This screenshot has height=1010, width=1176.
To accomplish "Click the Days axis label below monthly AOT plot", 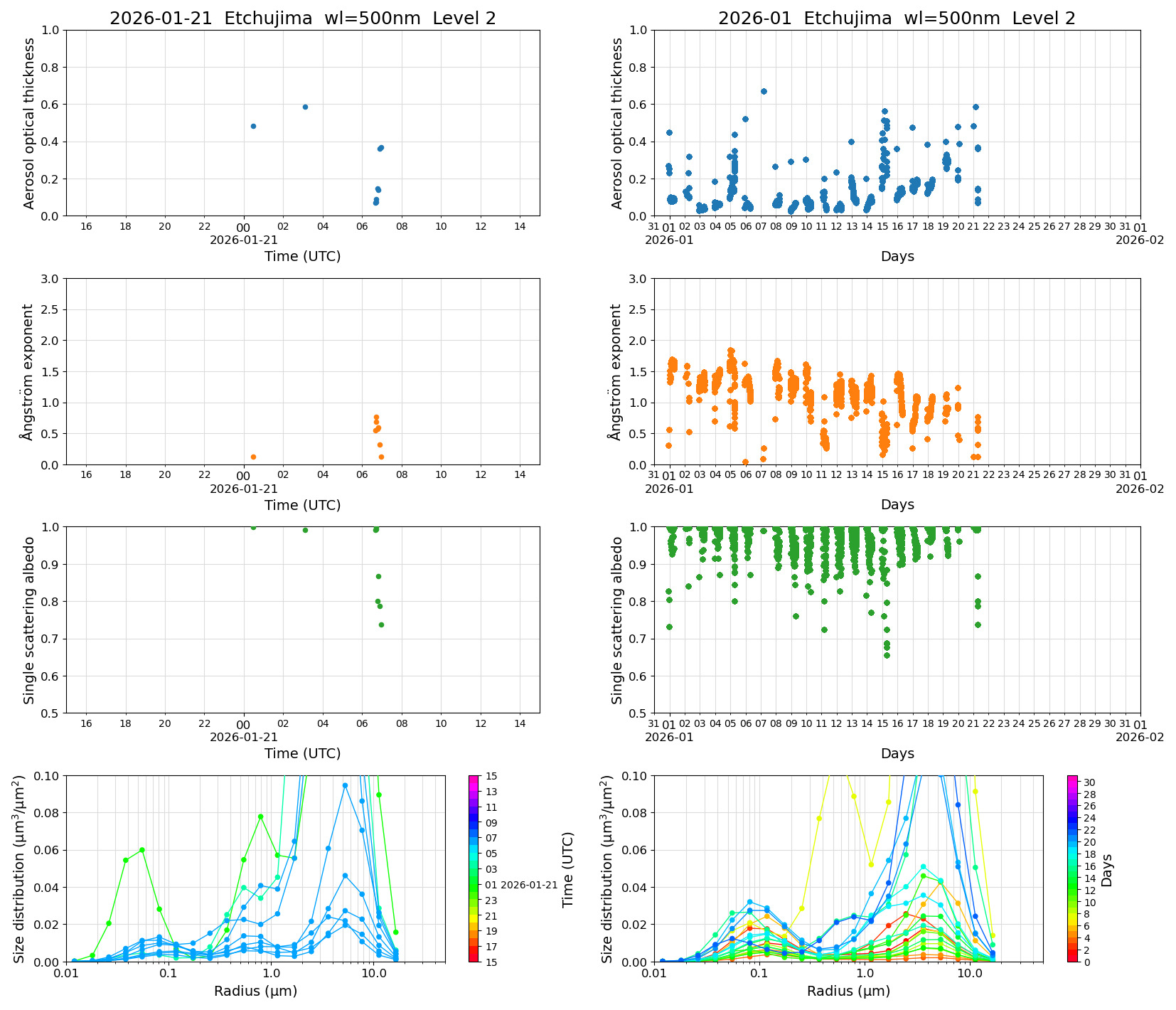I will [x=897, y=256].
